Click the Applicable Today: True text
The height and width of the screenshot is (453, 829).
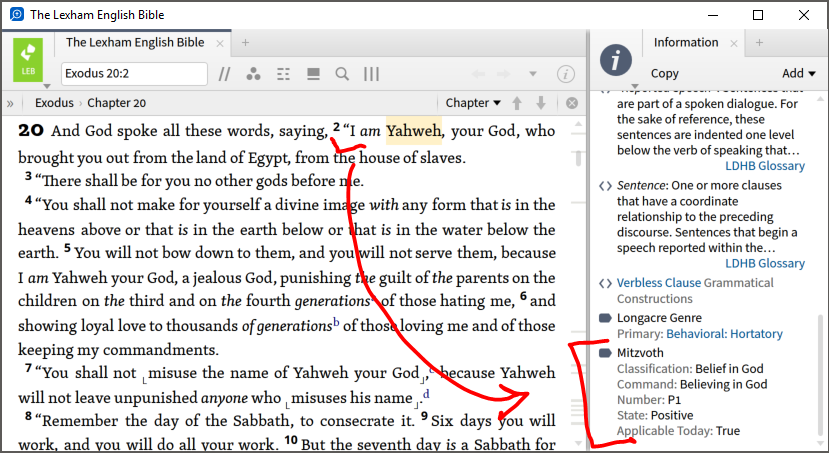678,431
